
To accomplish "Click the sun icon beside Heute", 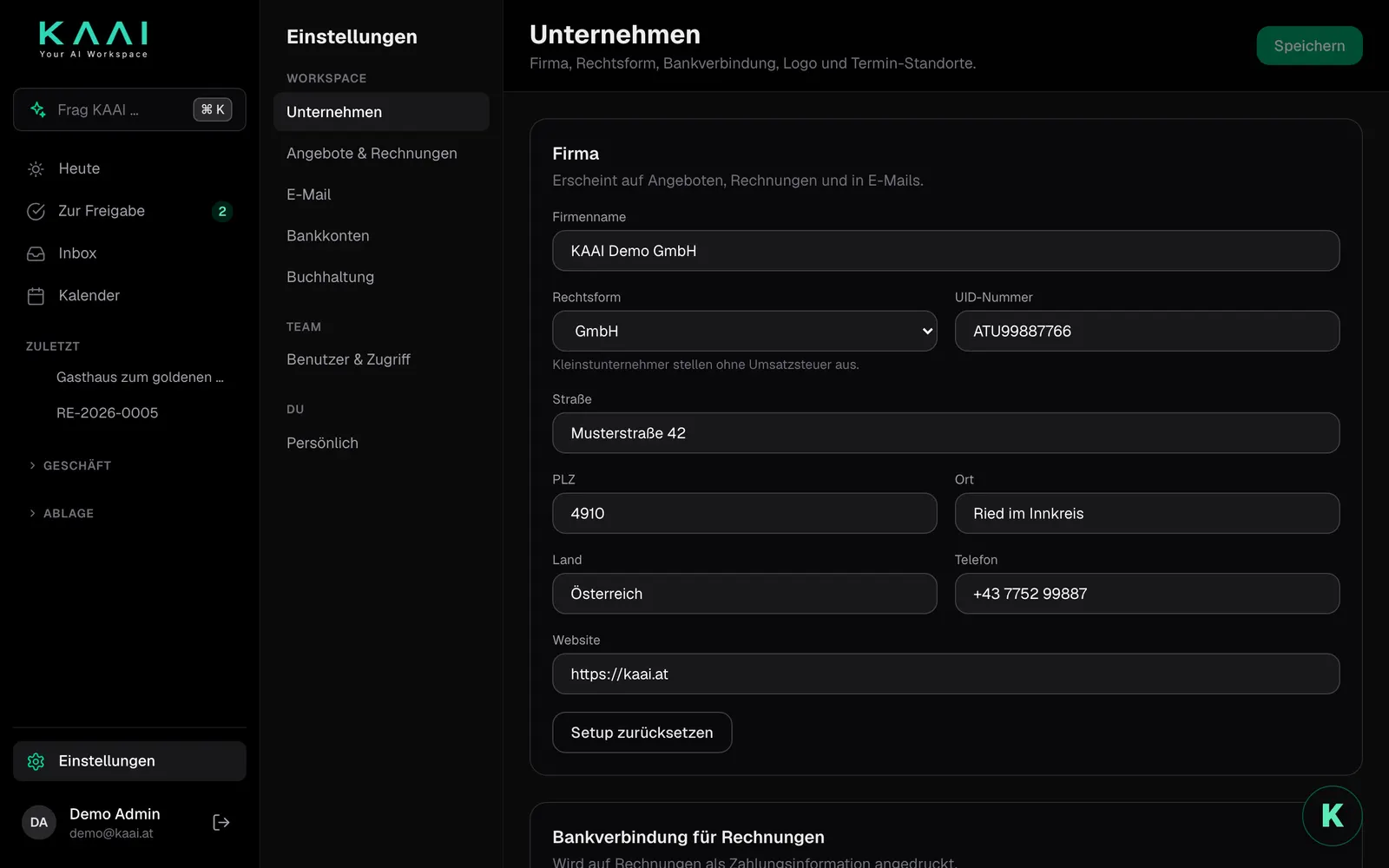I will (36, 169).
